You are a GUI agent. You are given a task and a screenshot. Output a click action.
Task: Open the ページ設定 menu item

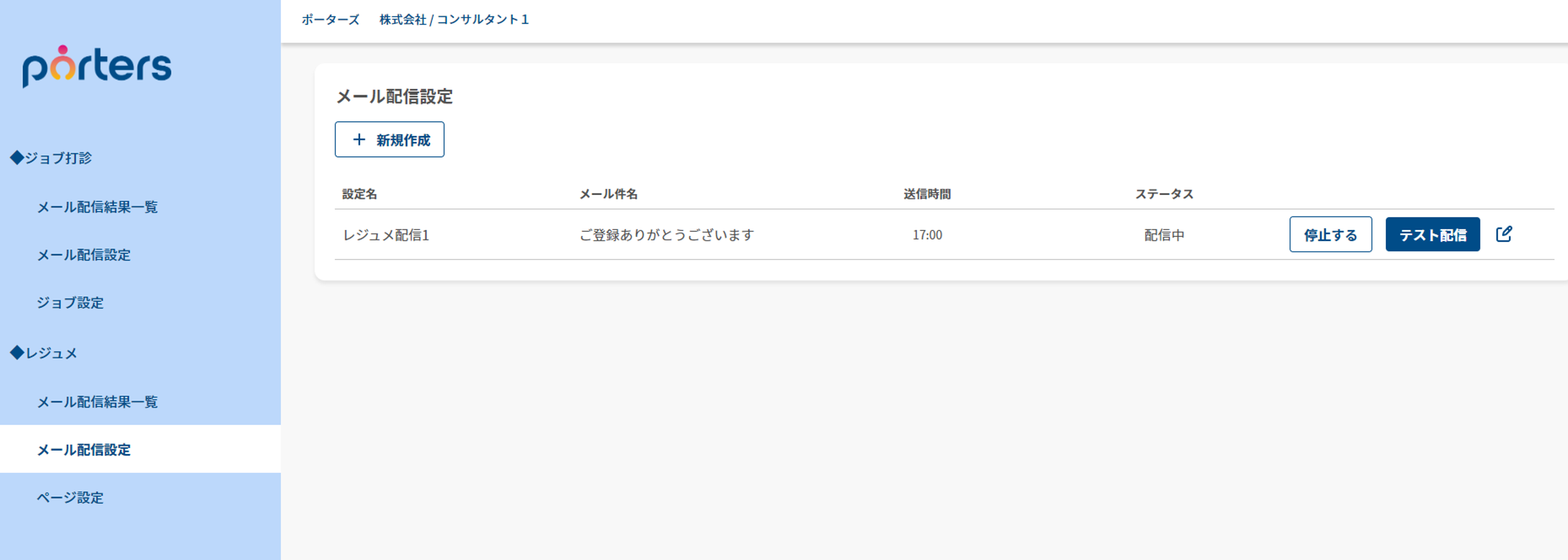pyautogui.click(x=70, y=498)
